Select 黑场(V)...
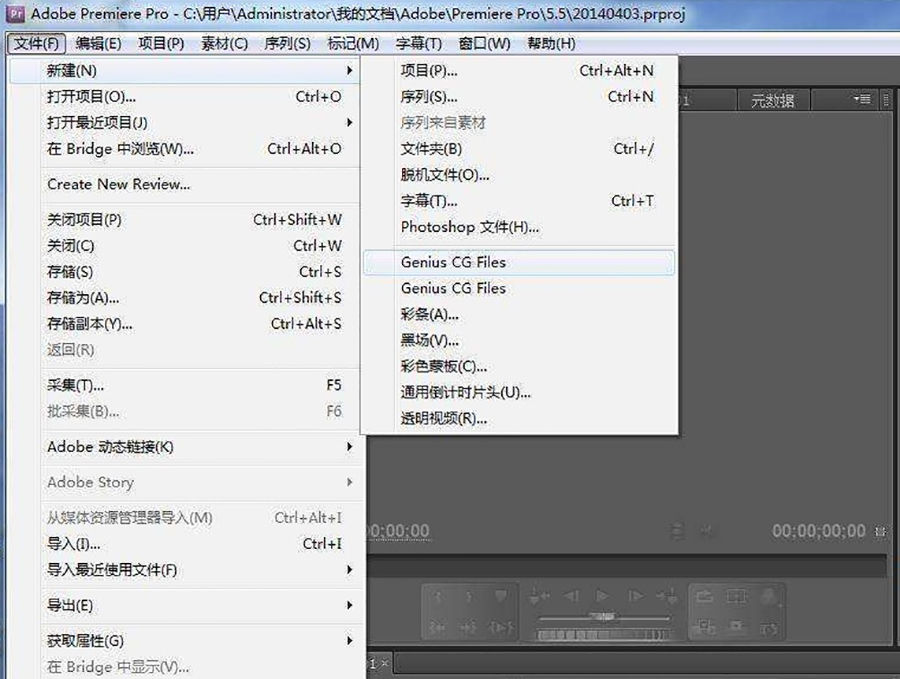 click(x=519, y=340)
